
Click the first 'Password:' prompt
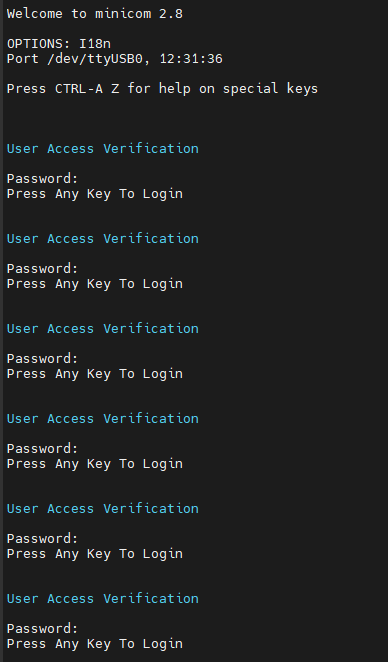tap(43, 179)
